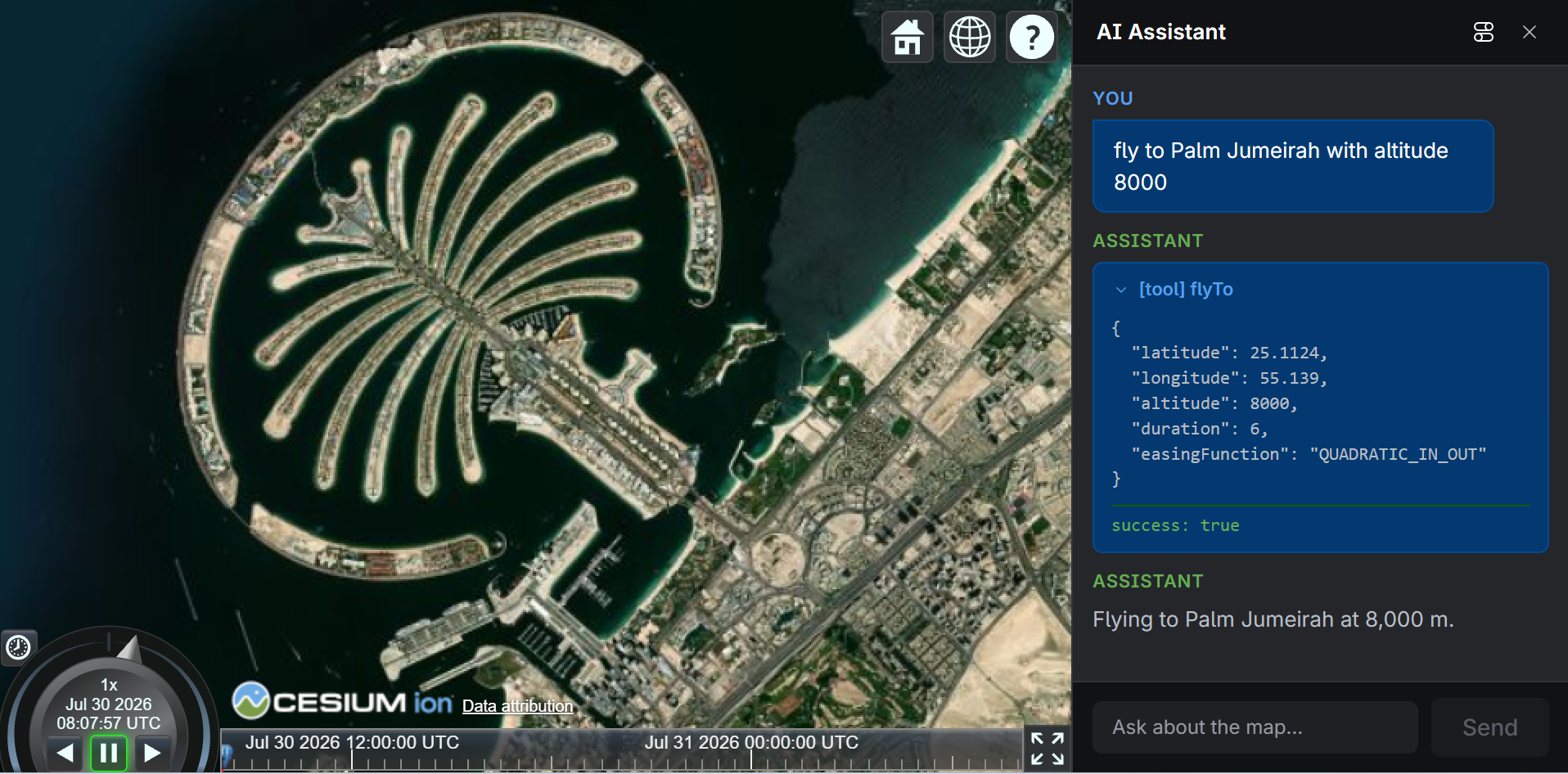
Task: Select the "latitude": 25.1124 line
Action: pyautogui.click(x=1229, y=353)
